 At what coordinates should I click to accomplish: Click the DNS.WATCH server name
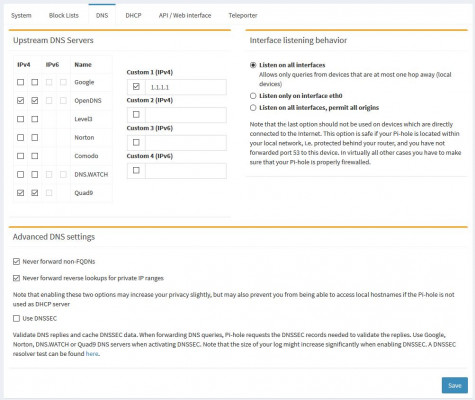91,174
